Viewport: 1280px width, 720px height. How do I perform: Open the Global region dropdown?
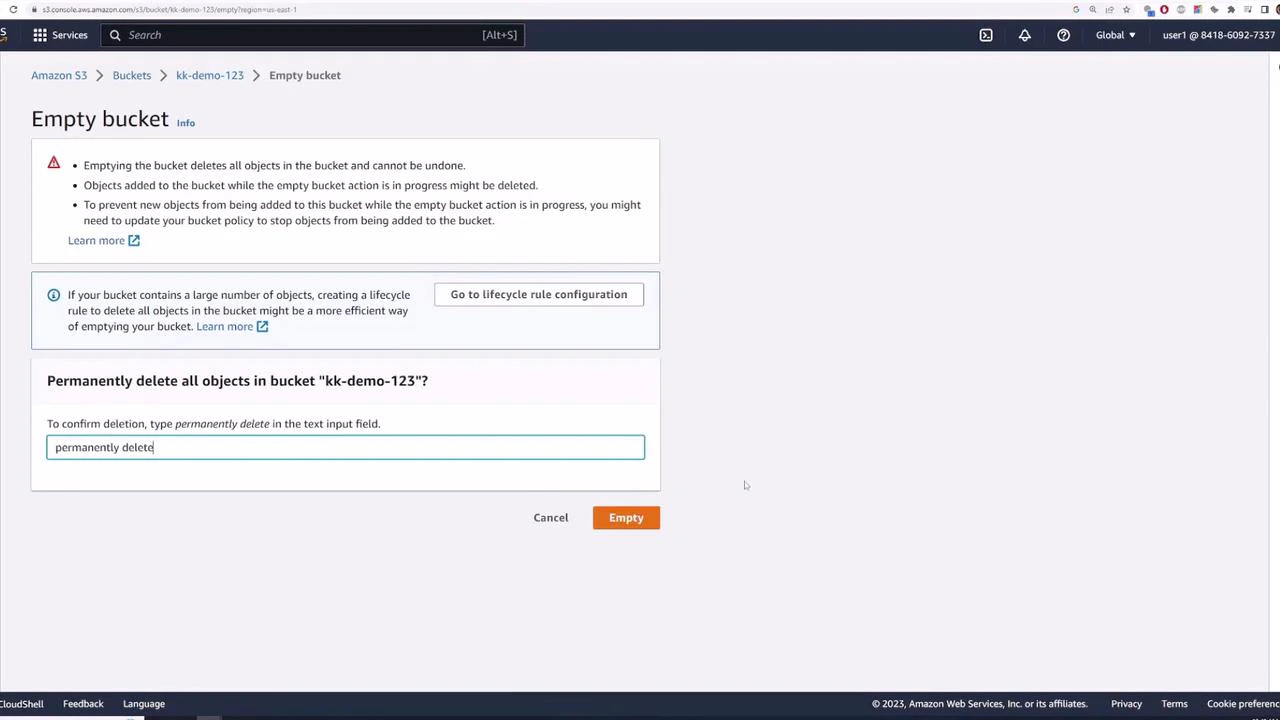[x=1115, y=35]
